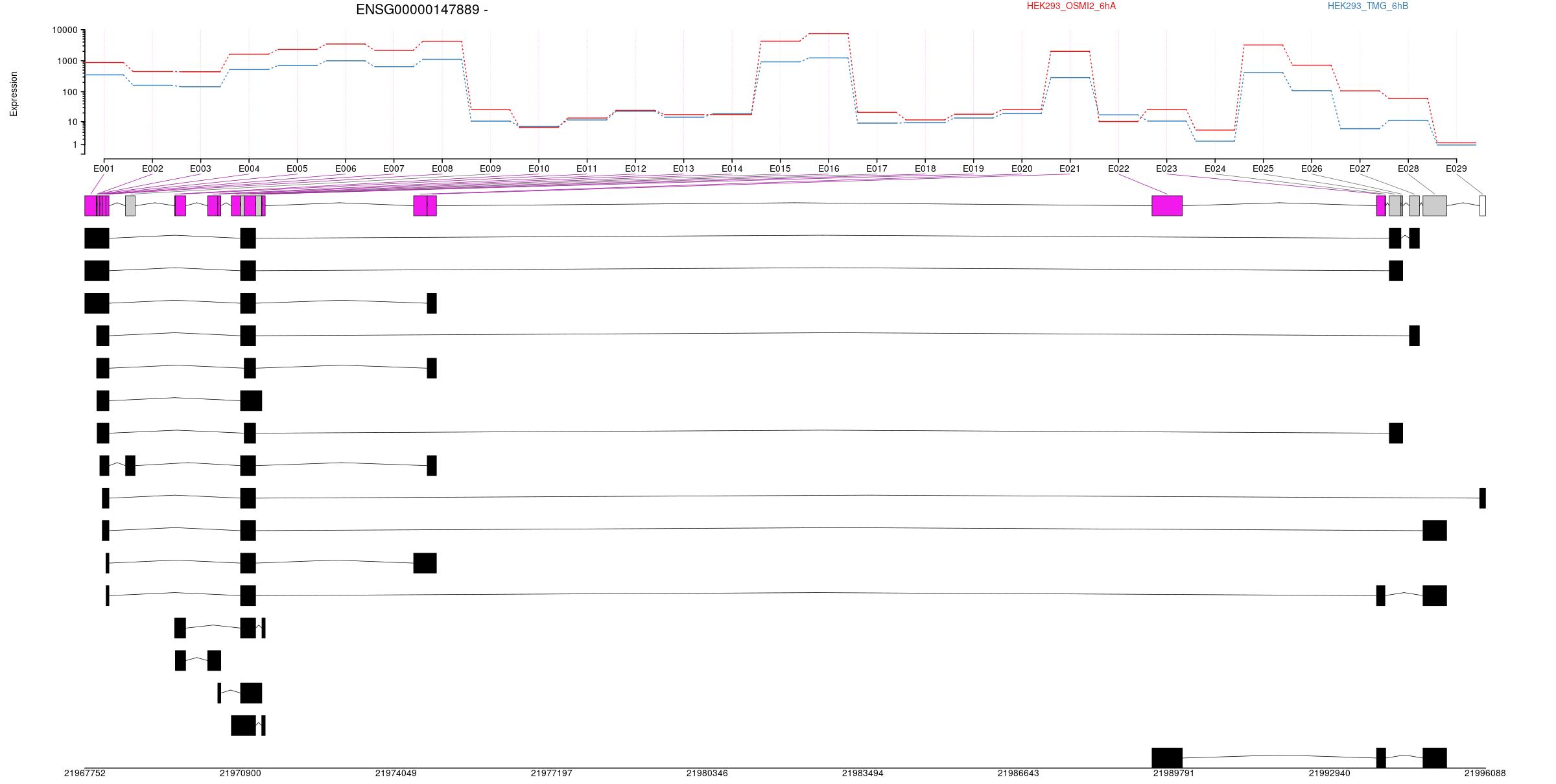Viewport: 1556px width, 784px height.
Task: Click genomic coordinate 21996088
Action: (x=1485, y=773)
